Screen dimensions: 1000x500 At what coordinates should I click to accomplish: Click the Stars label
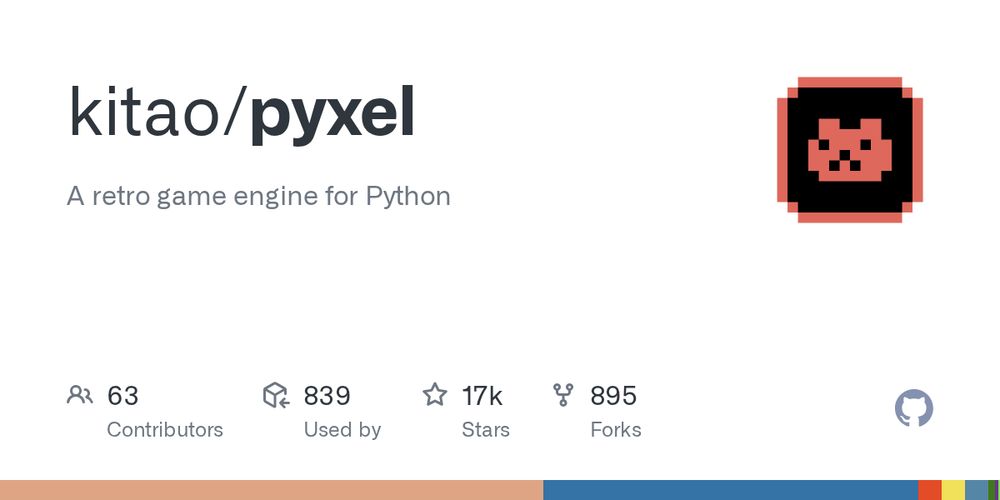pos(485,430)
